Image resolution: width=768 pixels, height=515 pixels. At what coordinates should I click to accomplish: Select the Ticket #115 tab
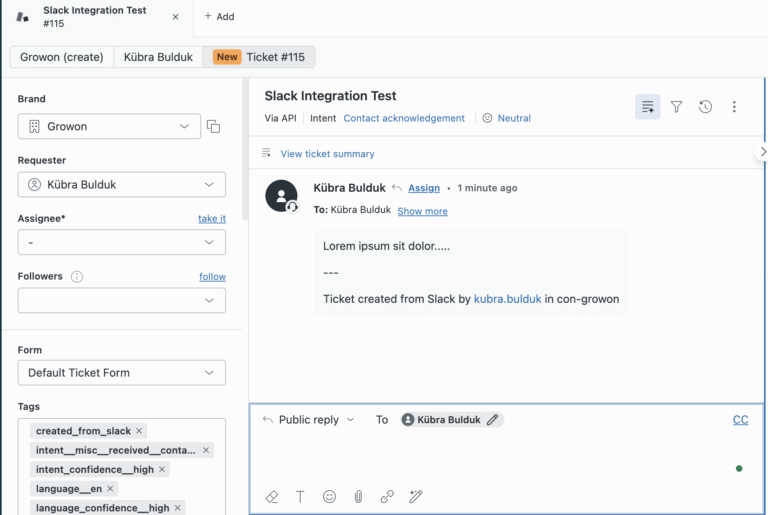pos(259,57)
